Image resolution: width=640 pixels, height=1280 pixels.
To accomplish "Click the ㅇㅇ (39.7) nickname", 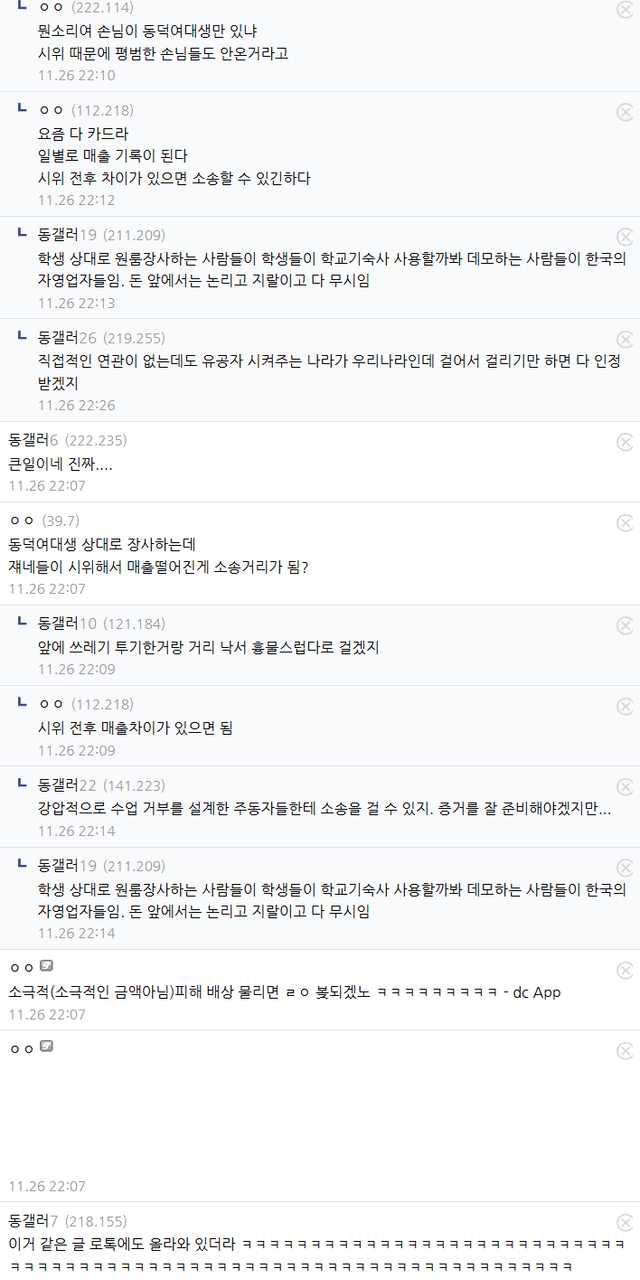I will [22, 520].
